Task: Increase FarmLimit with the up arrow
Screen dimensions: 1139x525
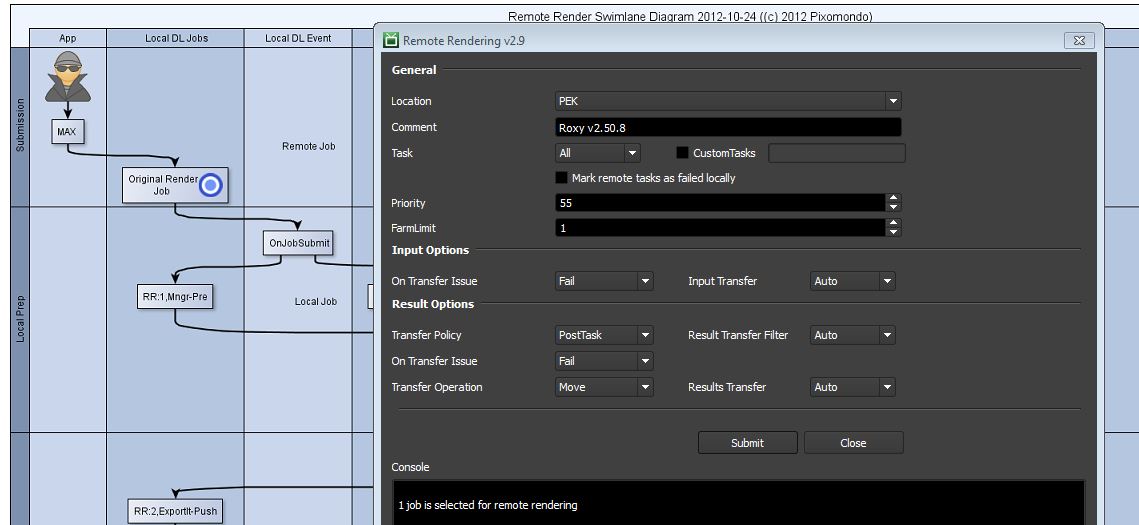Action: tap(894, 223)
